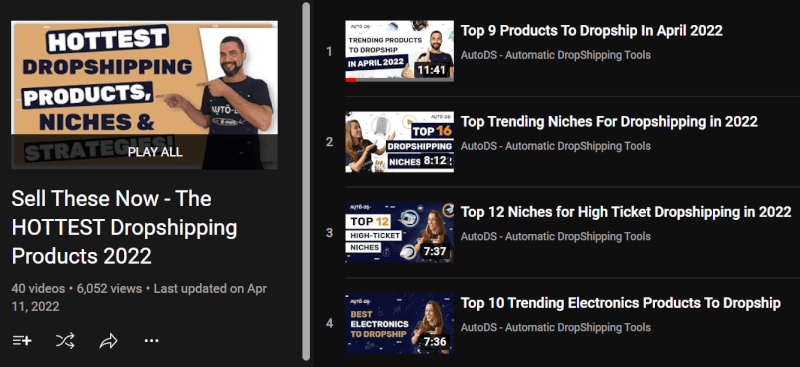Click the playlist sidebar vertical scrollbar
Image resolution: width=800 pixels, height=367 pixels.
click(x=306, y=181)
